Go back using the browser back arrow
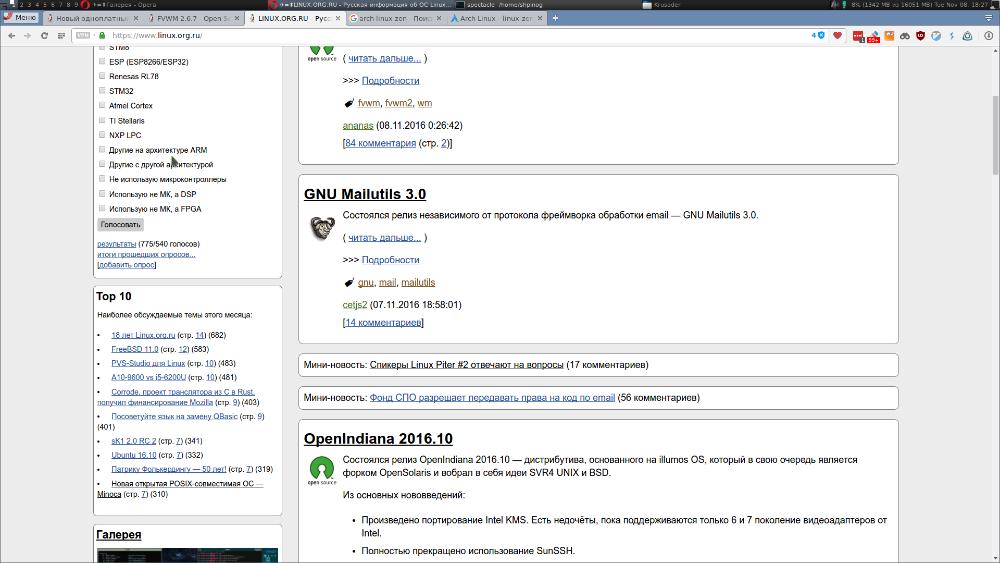The width and height of the screenshot is (1000, 563). point(11,36)
